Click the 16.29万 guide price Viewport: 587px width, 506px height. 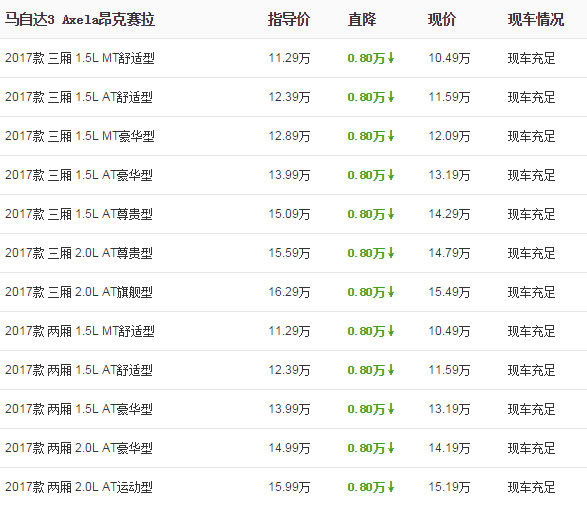coord(289,292)
